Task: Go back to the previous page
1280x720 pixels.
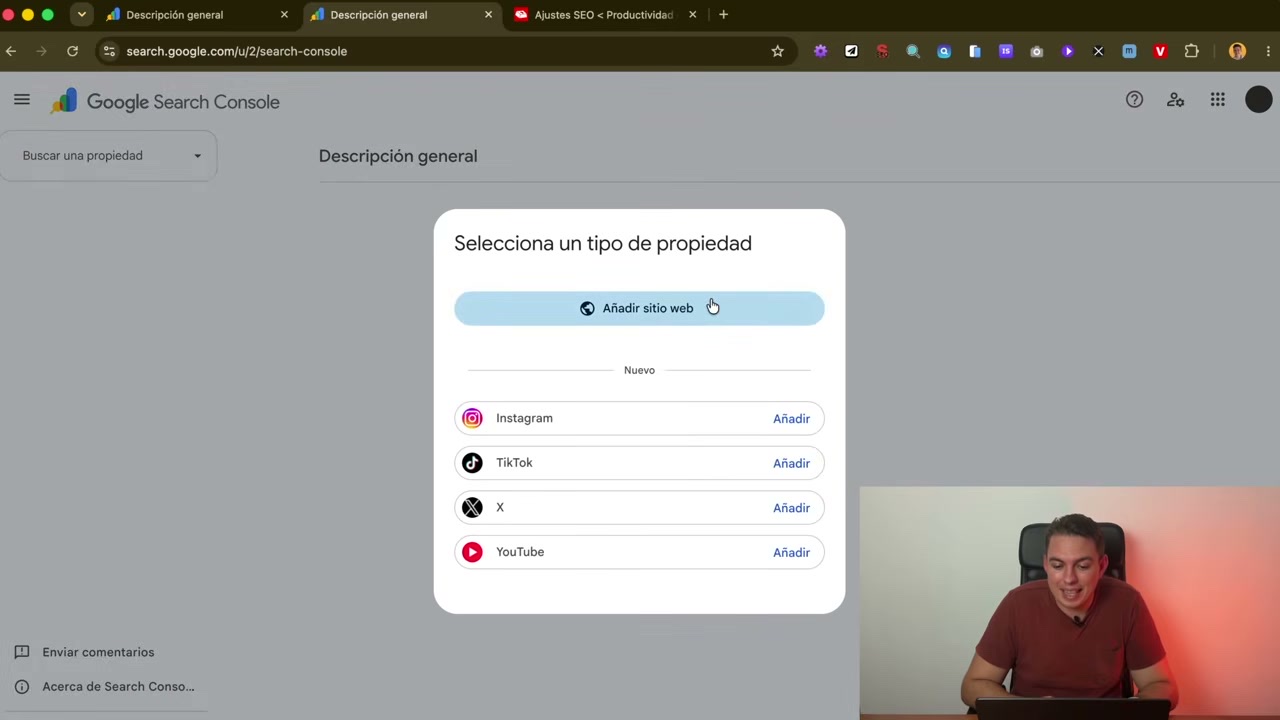Action: 11,51
